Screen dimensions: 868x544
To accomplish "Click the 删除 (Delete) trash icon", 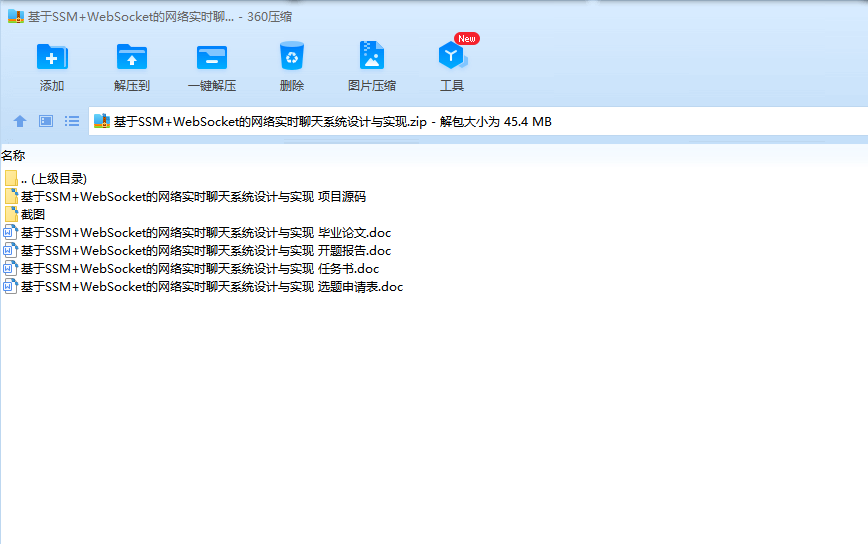I will click(x=292, y=56).
